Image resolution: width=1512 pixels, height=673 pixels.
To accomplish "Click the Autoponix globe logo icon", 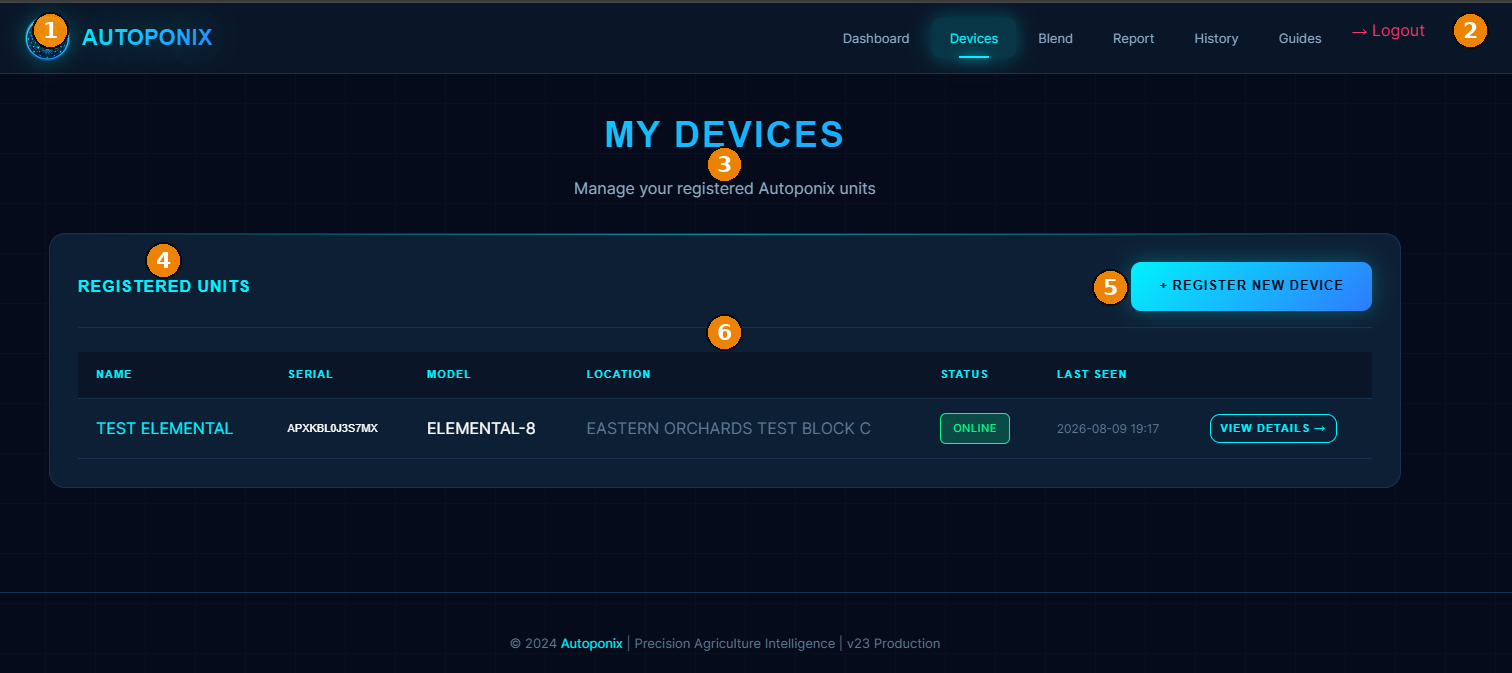I will click(47, 39).
